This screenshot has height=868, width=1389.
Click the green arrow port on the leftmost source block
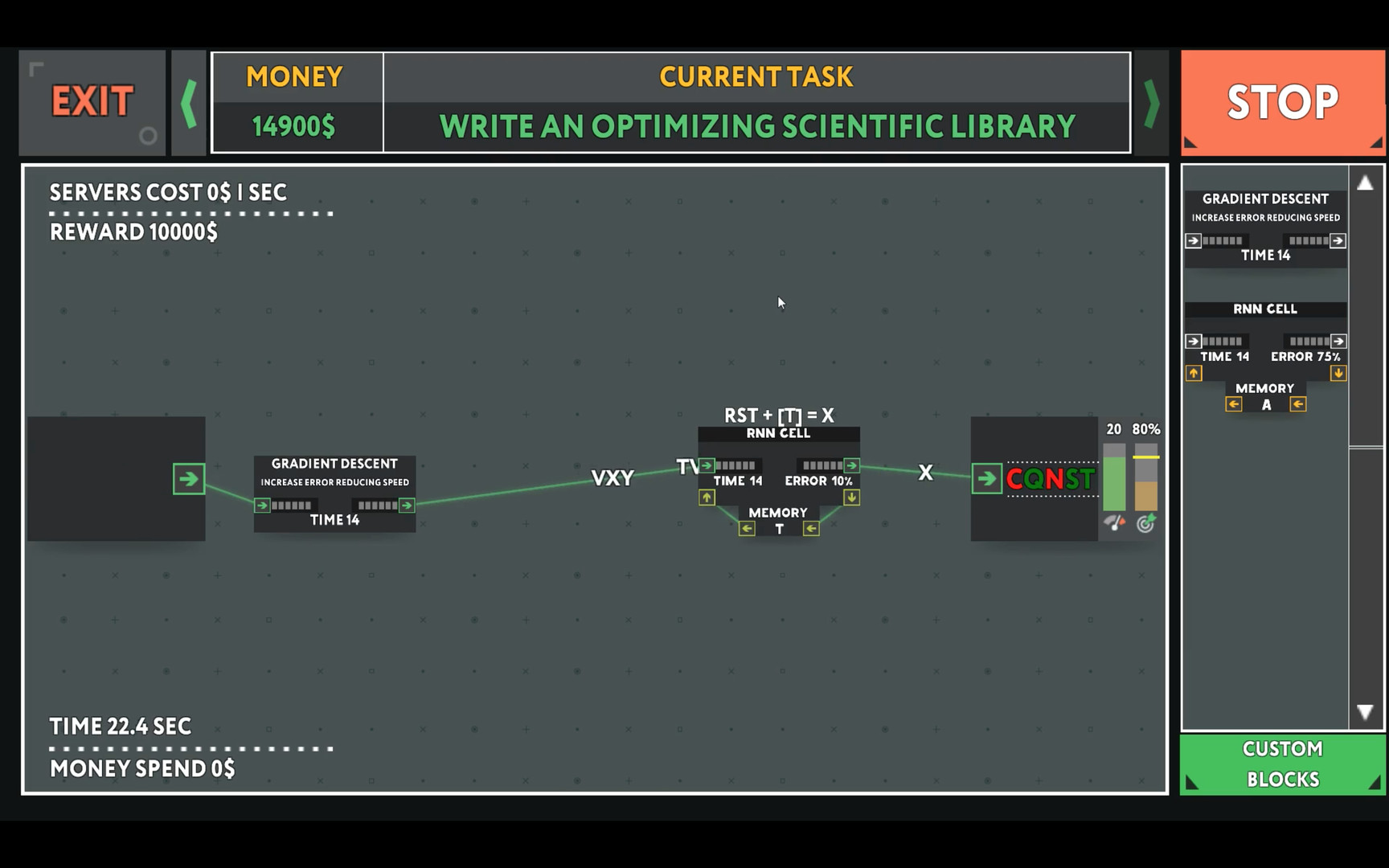[189, 478]
